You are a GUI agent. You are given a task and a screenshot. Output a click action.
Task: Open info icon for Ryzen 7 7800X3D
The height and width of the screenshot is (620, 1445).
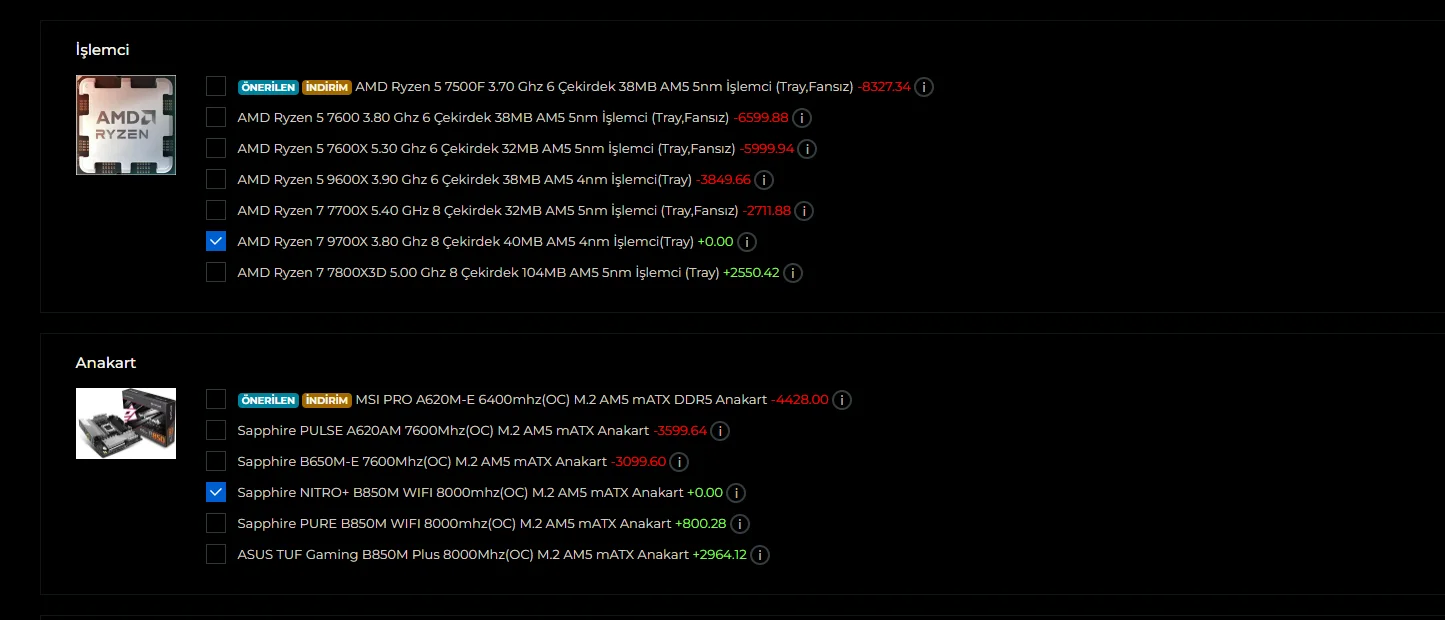point(793,273)
